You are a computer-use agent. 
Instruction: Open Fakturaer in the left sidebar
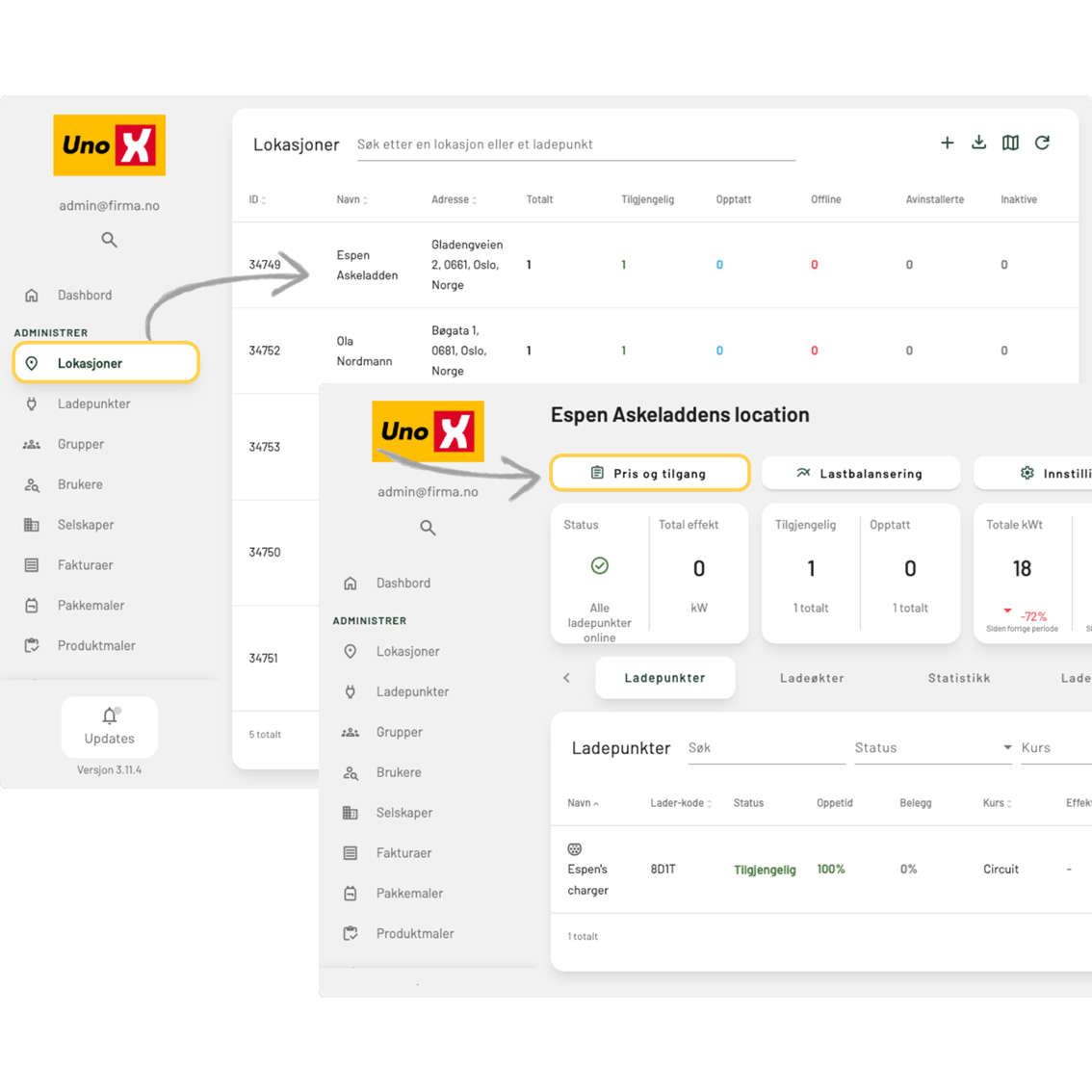(x=85, y=565)
